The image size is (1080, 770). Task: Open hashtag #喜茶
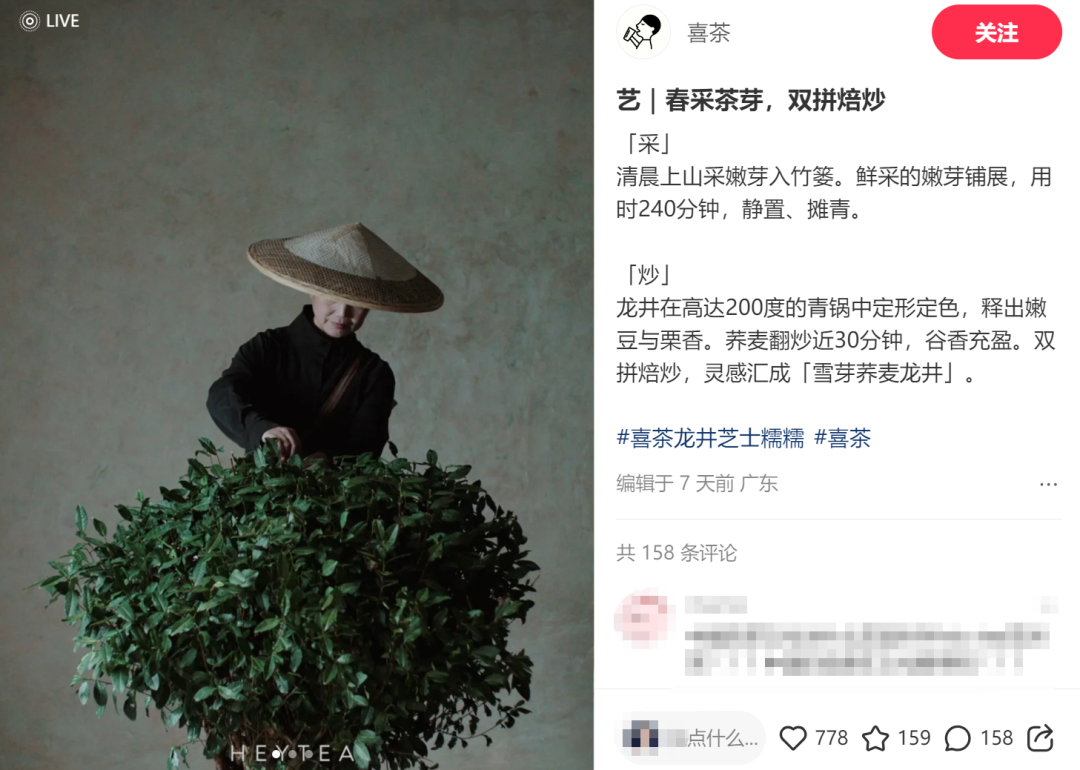842,438
